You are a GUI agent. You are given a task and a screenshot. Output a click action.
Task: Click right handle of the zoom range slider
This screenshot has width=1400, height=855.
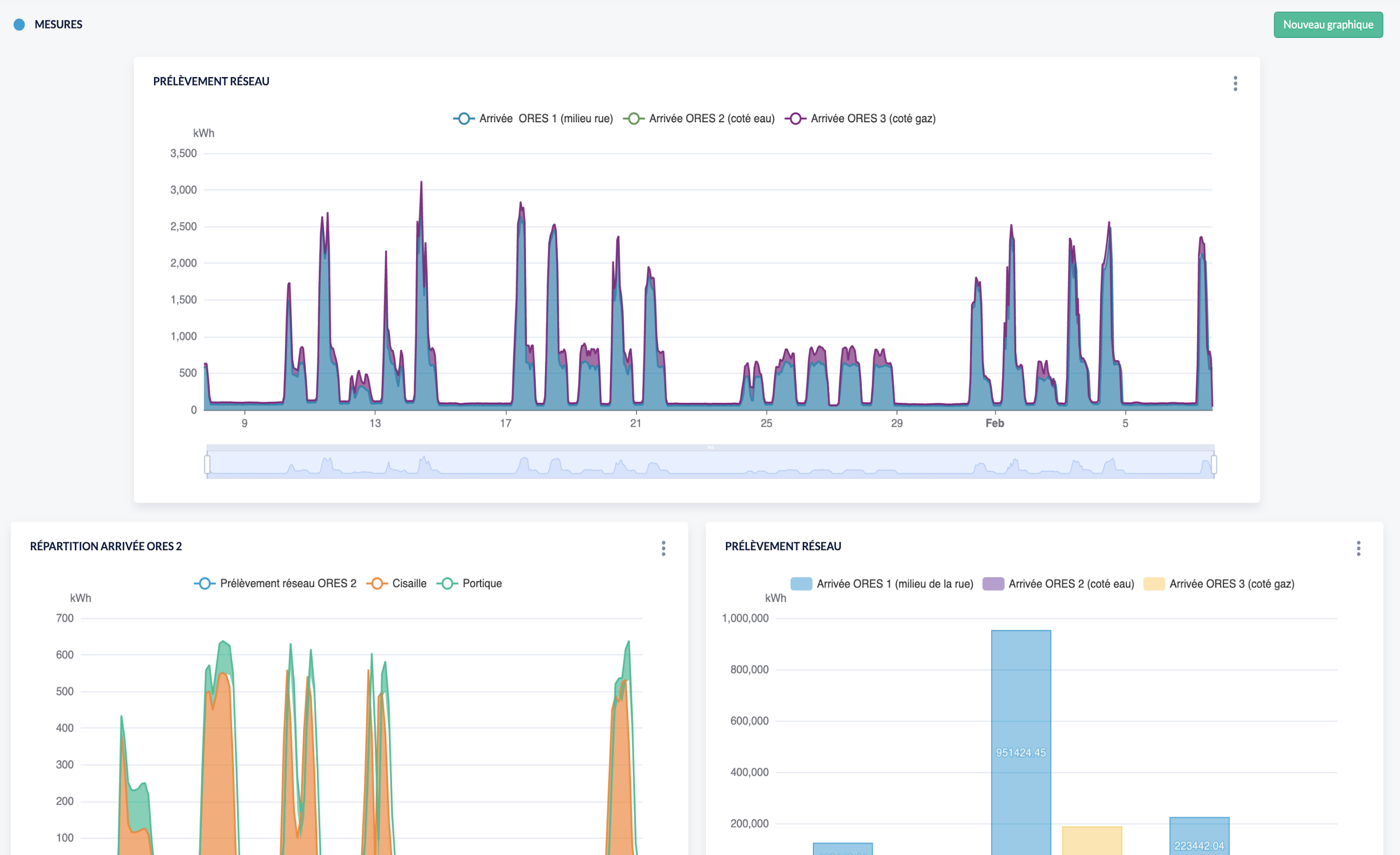click(x=1214, y=465)
